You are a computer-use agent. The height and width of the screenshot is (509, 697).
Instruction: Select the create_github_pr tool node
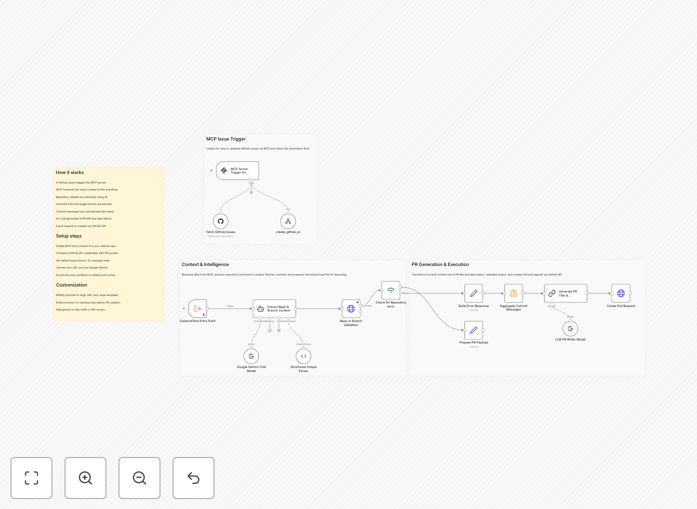coord(288,221)
